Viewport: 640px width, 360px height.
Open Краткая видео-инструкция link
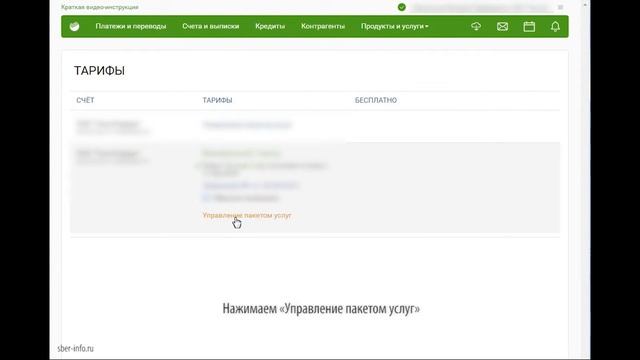point(100,7)
